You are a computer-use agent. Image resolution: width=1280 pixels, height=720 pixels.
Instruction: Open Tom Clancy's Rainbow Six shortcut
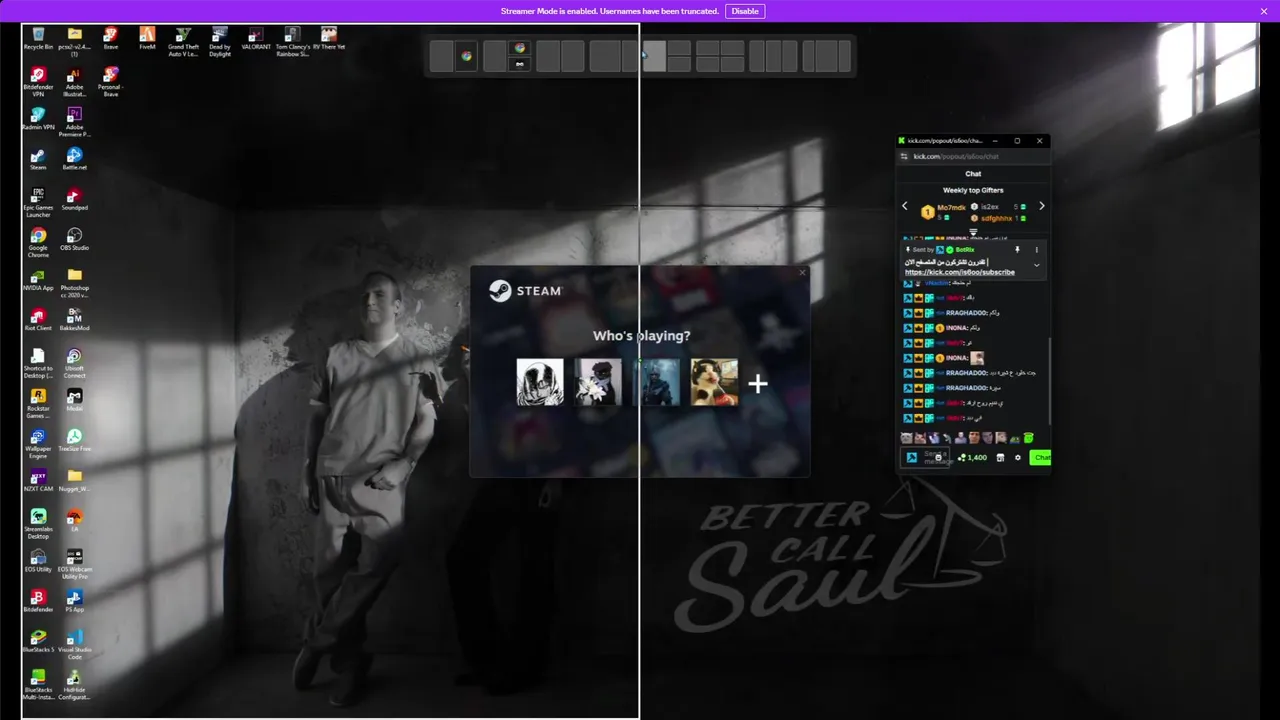pos(292,42)
